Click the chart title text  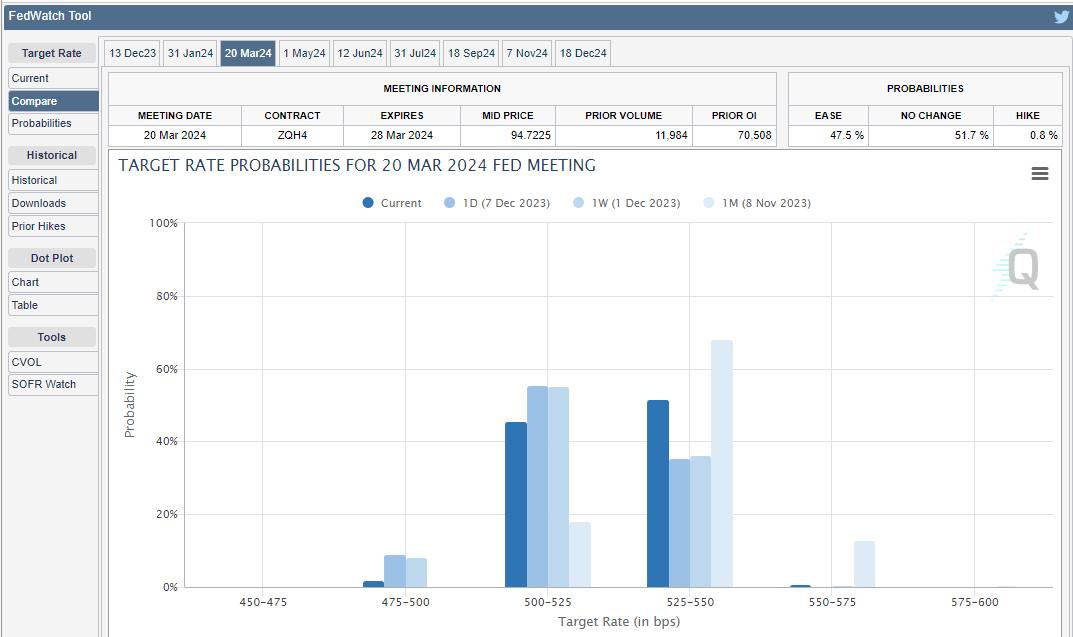(357, 166)
